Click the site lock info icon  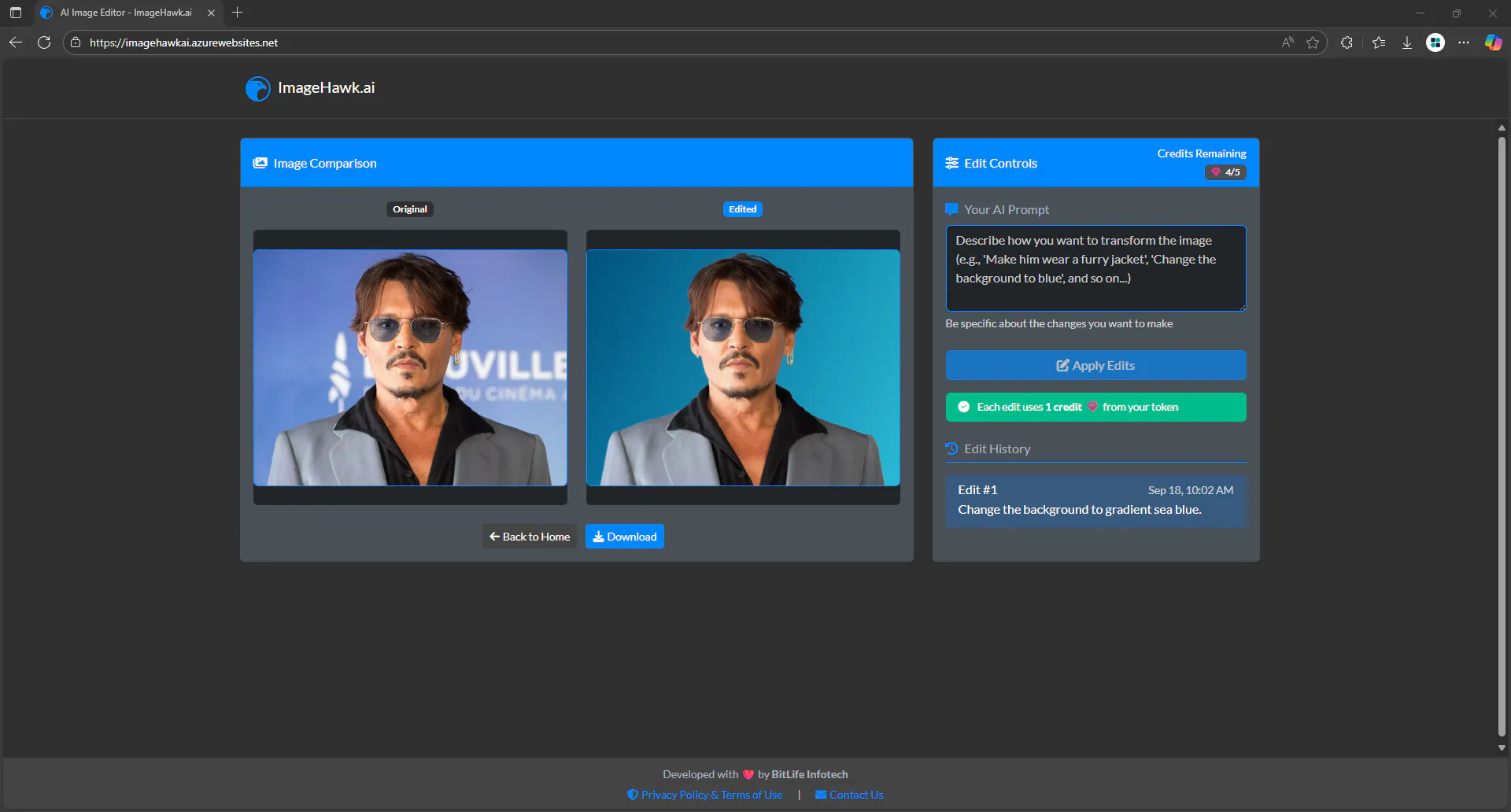pyautogui.click(x=76, y=42)
